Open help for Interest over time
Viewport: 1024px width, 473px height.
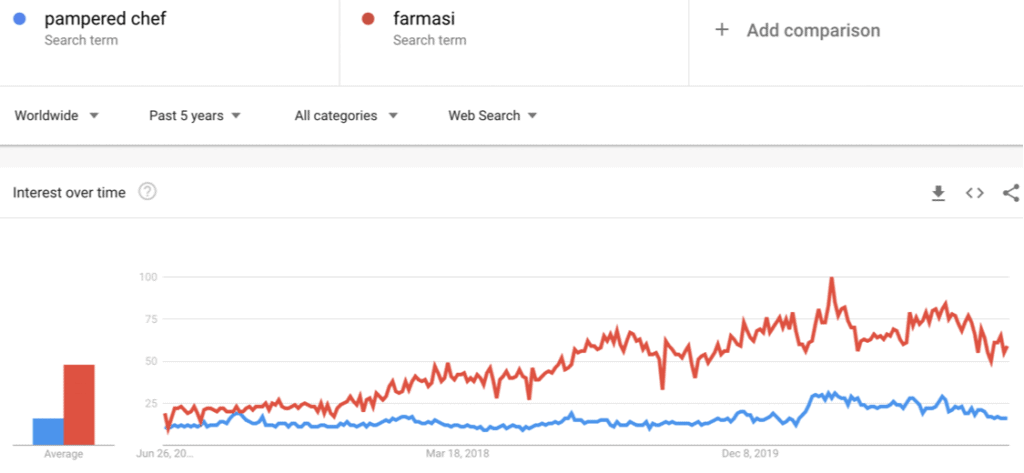coord(148,192)
